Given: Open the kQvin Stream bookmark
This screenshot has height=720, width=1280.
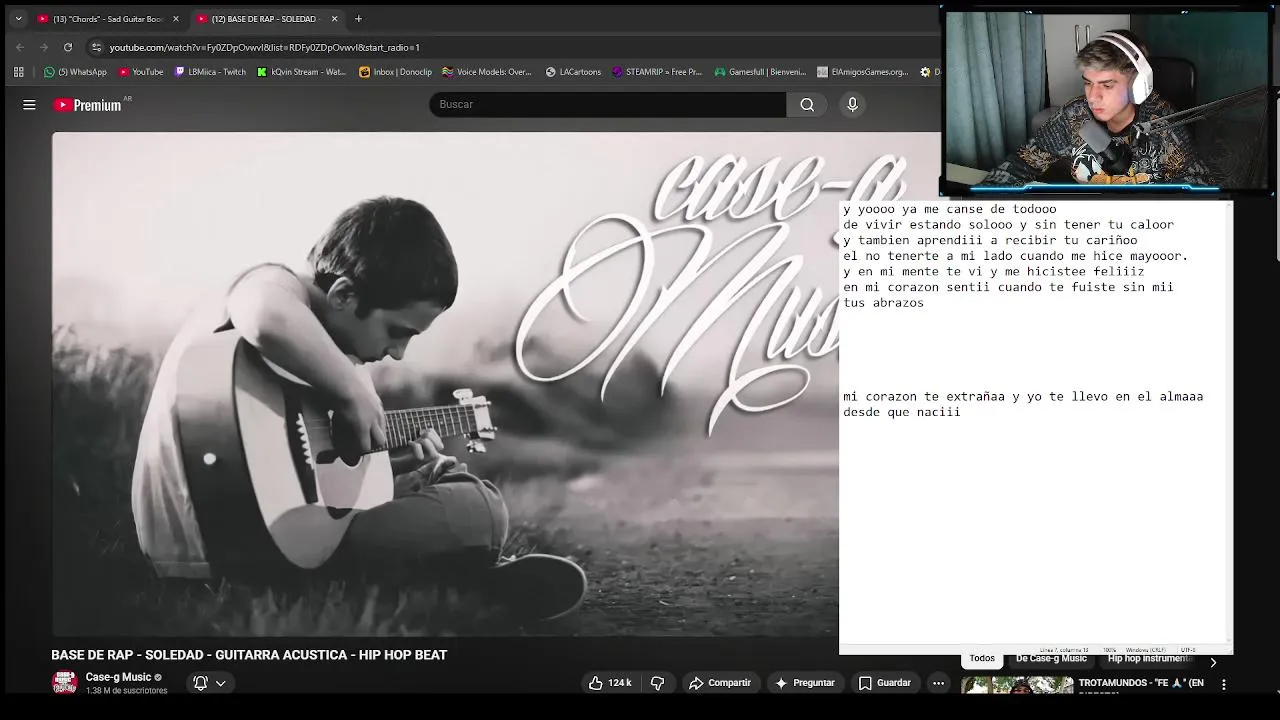Looking at the screenshot, I should [301, 72].
